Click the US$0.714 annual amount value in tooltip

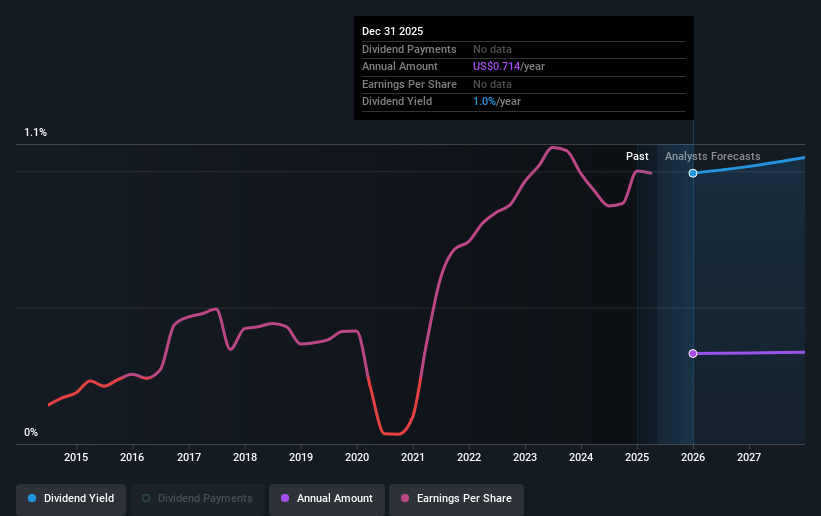[x=496, y=67]
